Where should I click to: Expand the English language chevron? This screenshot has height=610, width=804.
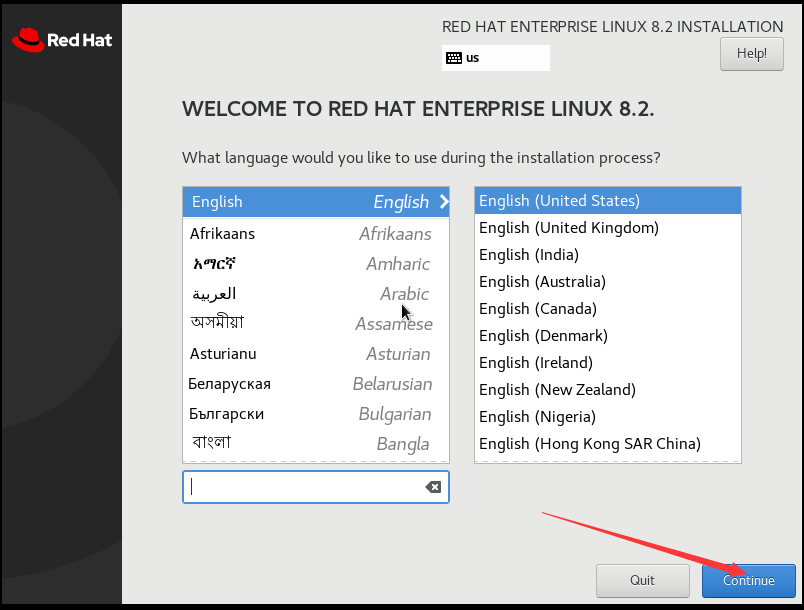pyautogui.click(x=444, y=202)
